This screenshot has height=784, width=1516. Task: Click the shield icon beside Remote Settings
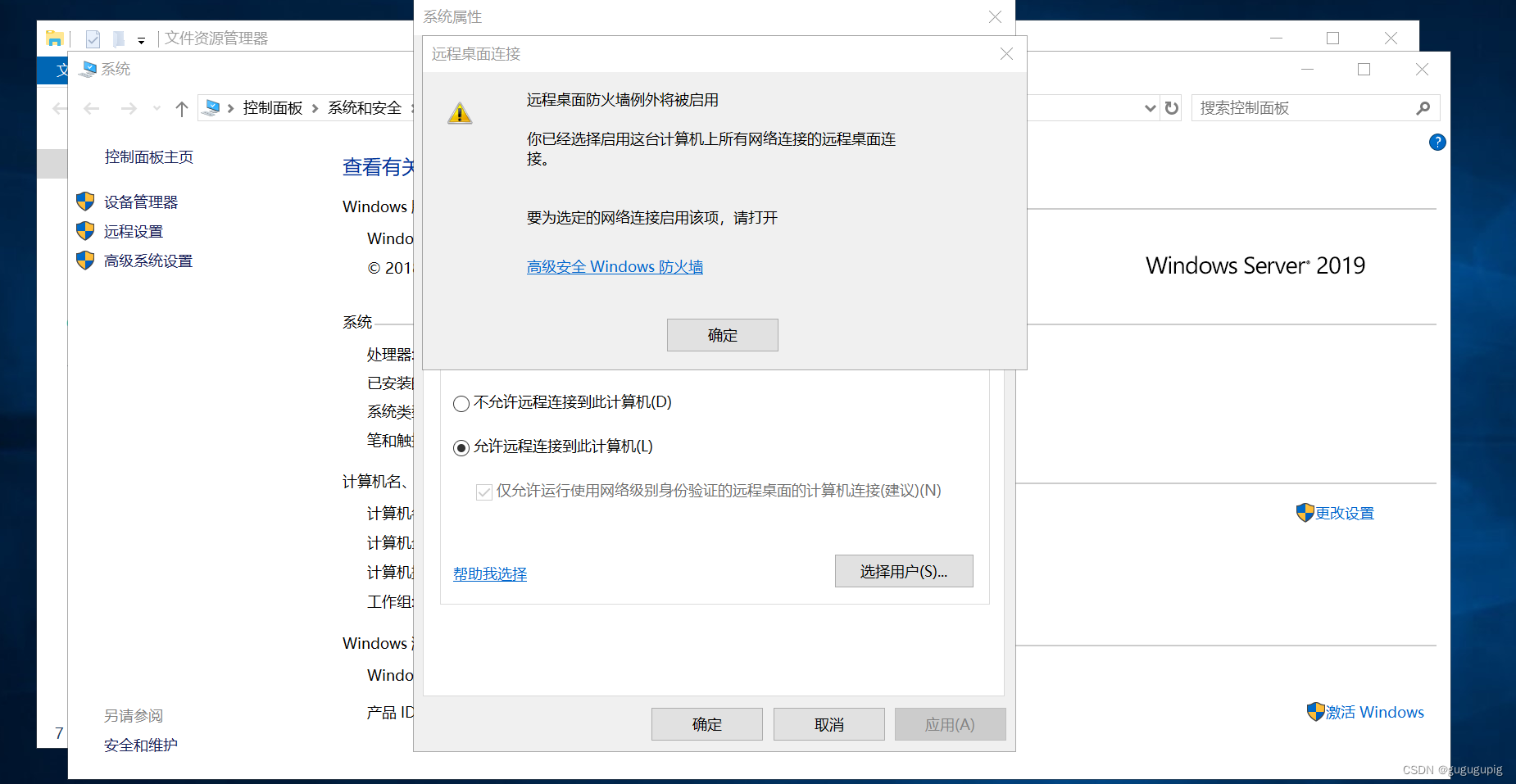click(85, 231)
